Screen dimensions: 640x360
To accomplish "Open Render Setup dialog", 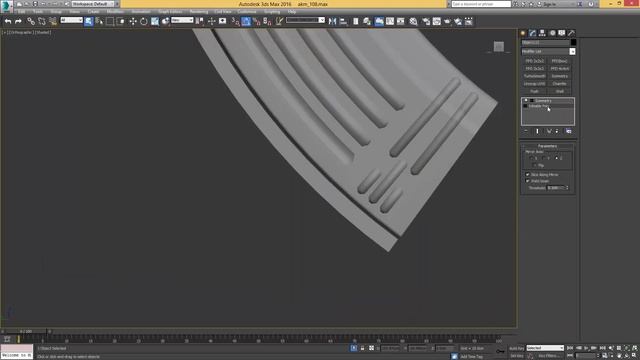I will [x=426, y=21].
